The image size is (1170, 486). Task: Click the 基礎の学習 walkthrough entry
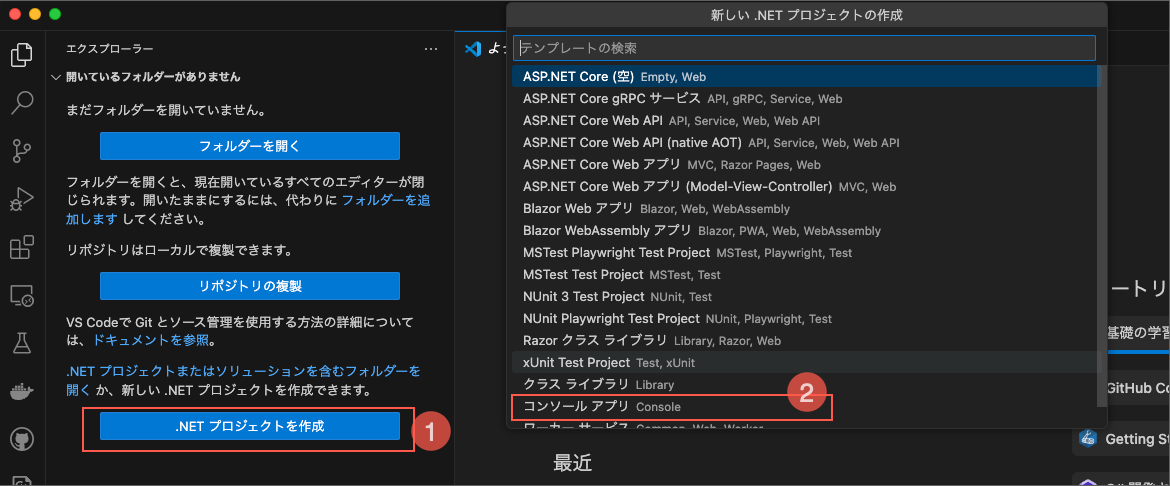[1137, 333]
